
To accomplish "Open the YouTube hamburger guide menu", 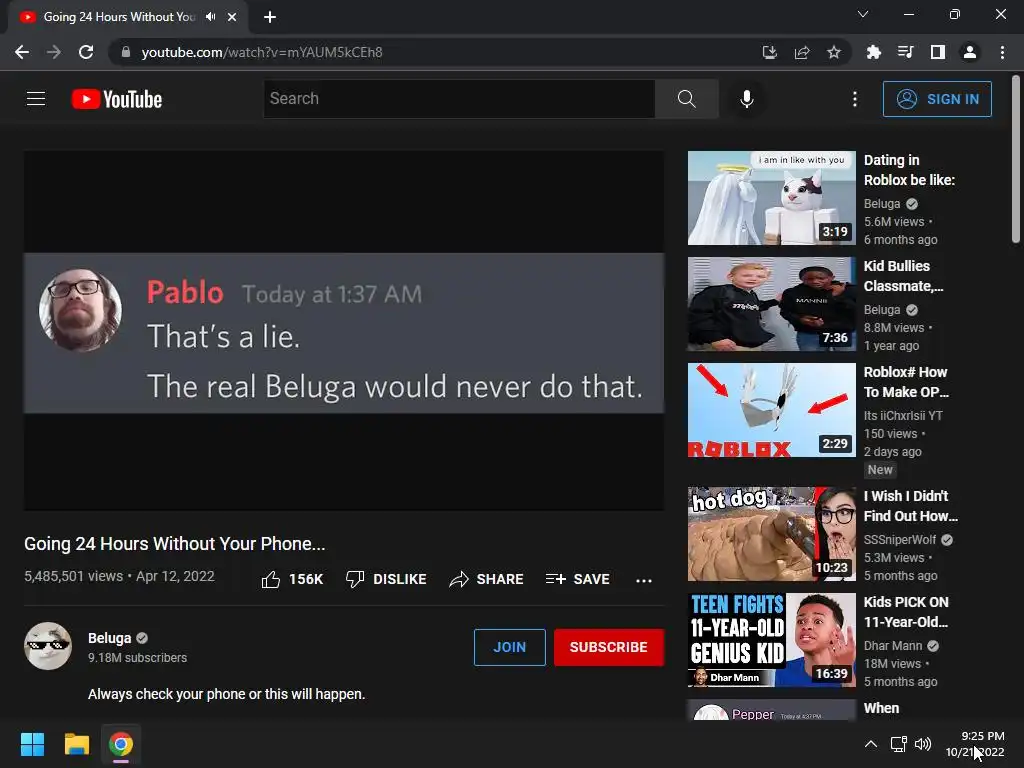I will [36, 99].
